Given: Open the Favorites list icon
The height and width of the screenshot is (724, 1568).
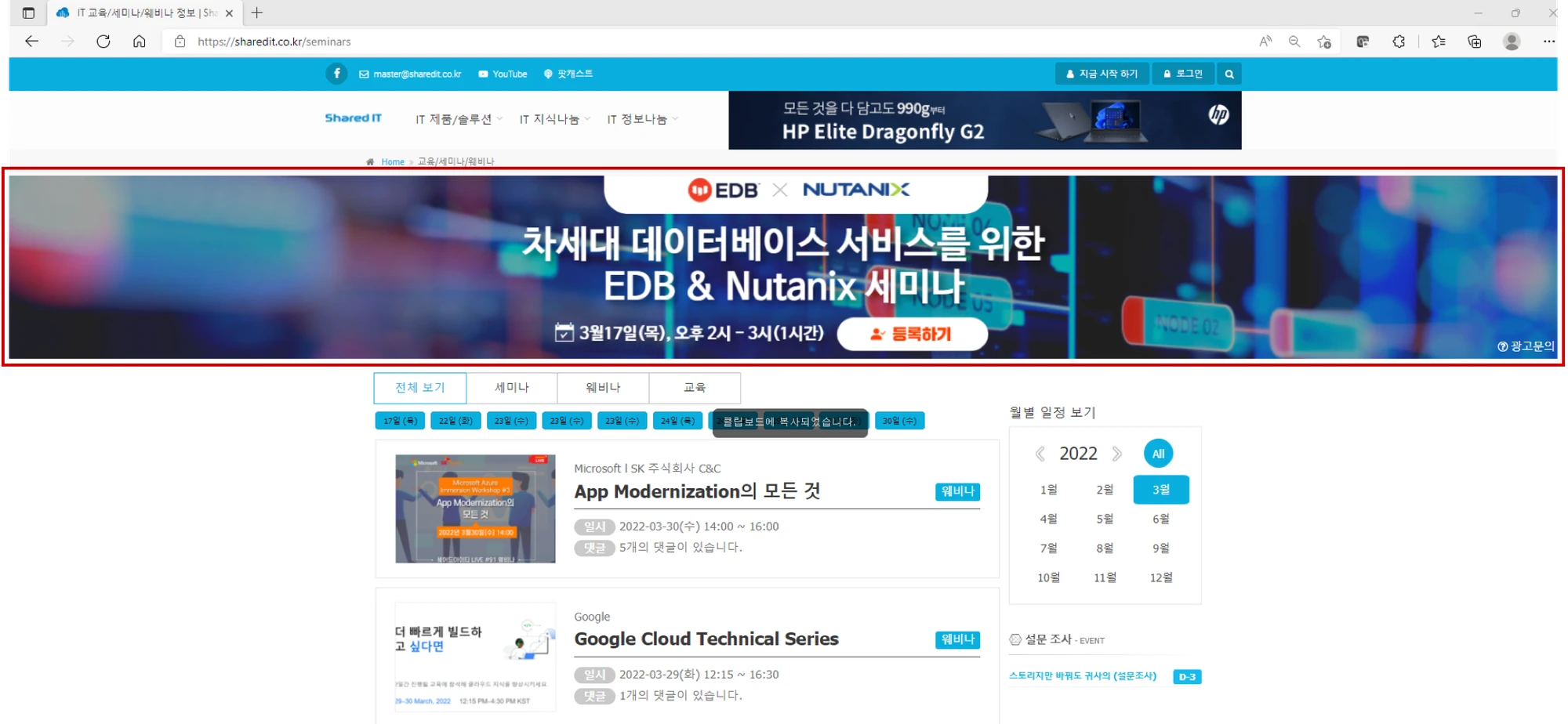Looking at the screenshot, I should click(1439, 42).
